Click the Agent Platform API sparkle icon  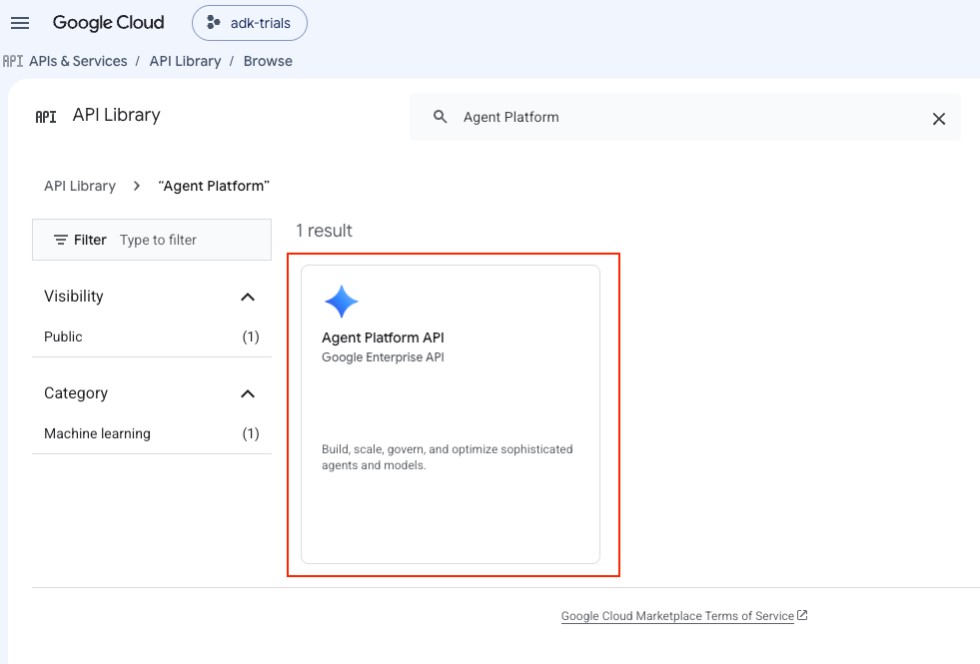pyautogui.click(x=341, y=301)
